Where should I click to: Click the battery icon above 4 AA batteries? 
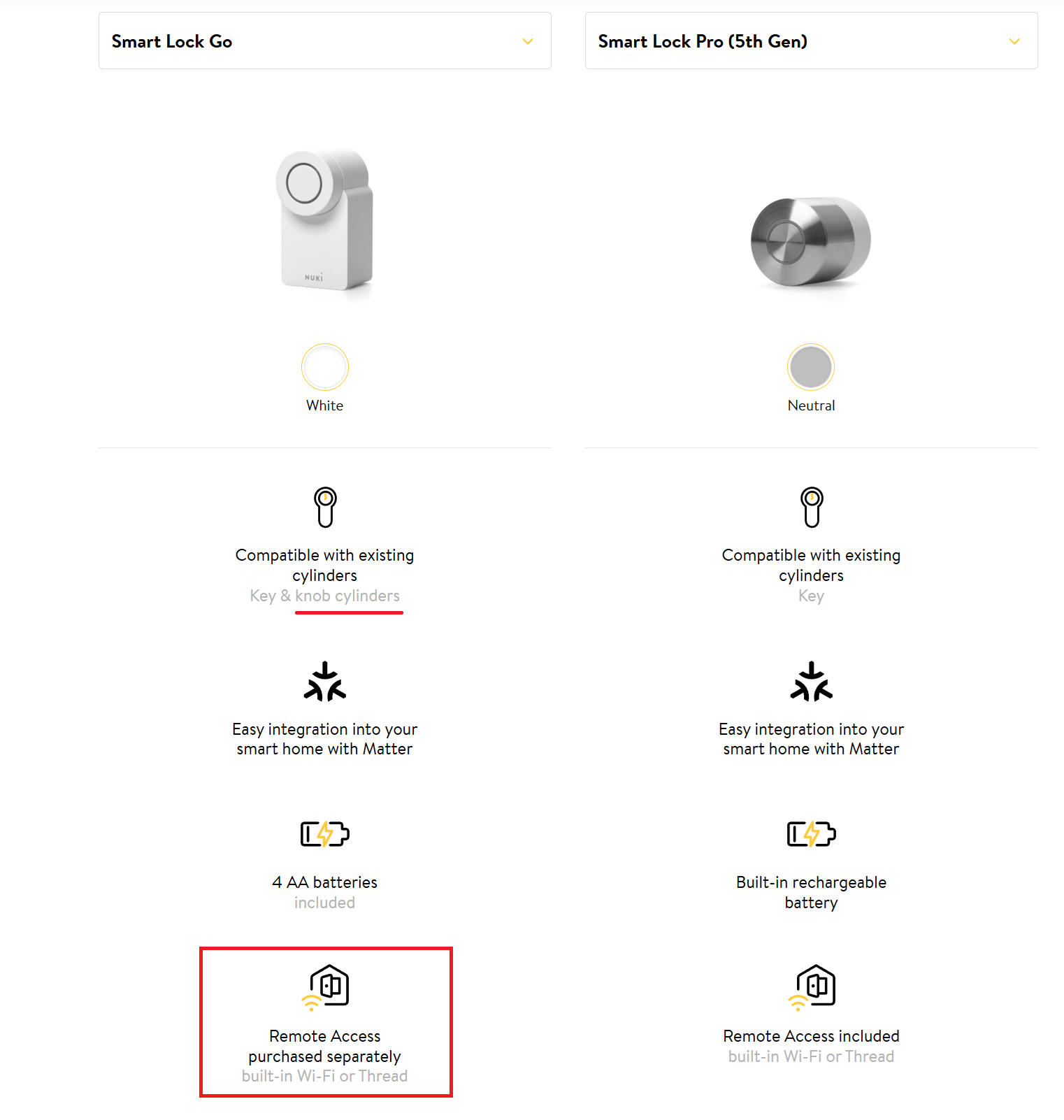(325, 834)
